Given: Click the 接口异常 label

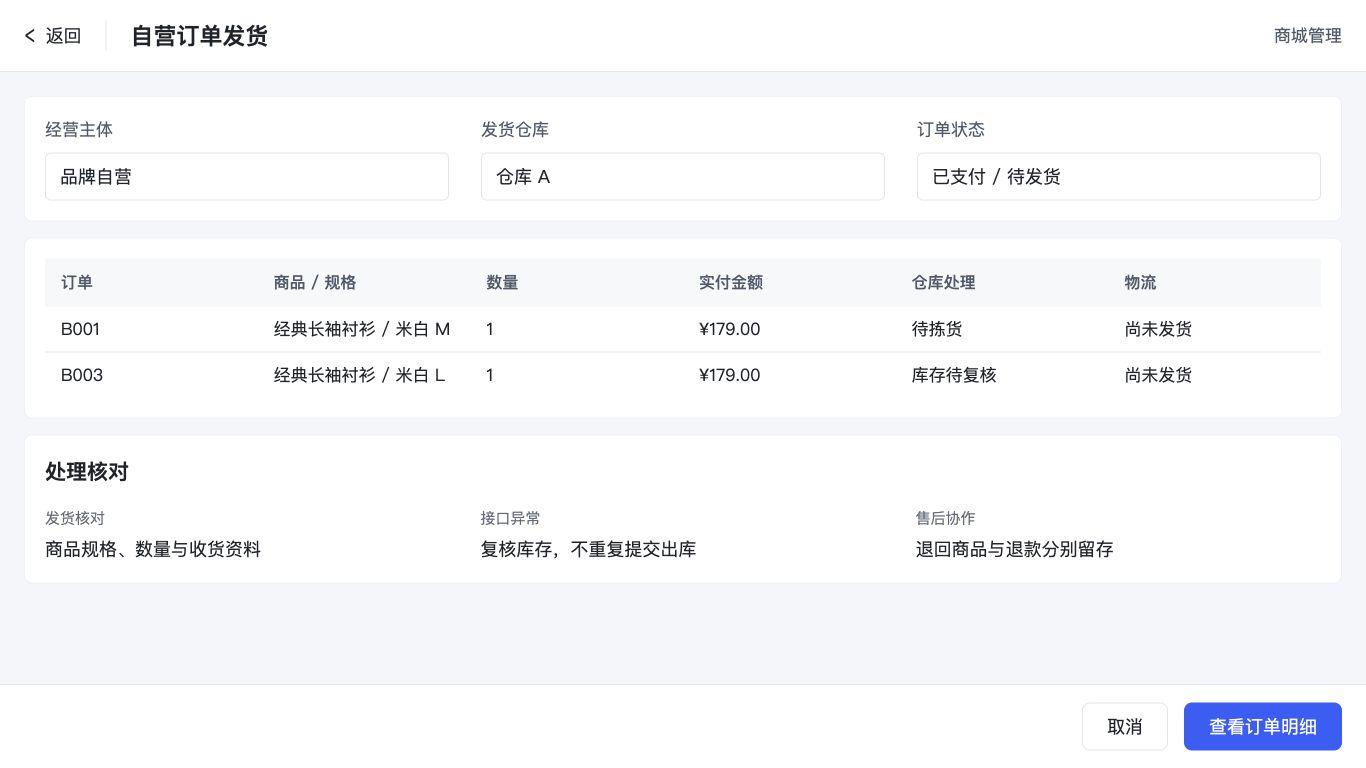Looking at the screenshot, I should pyautogui.click(x=510, y=518).
